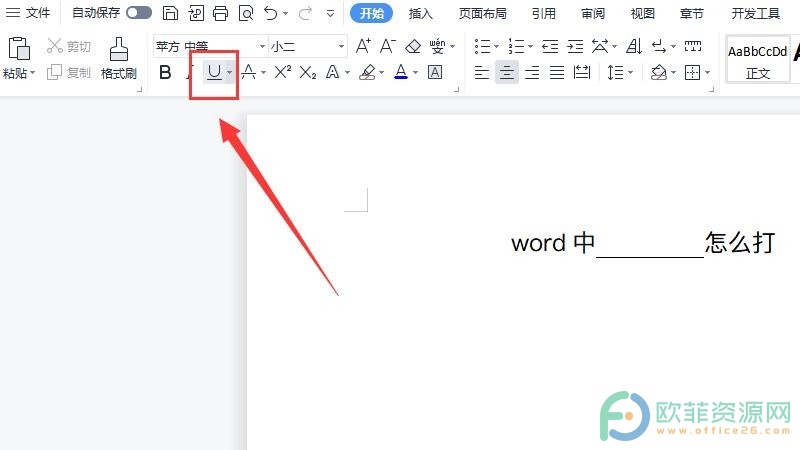The width and height of the screenshot is (800, 450).
Task: Click the Redo icon
Action: pyautogui.click(x=305, y=13)
